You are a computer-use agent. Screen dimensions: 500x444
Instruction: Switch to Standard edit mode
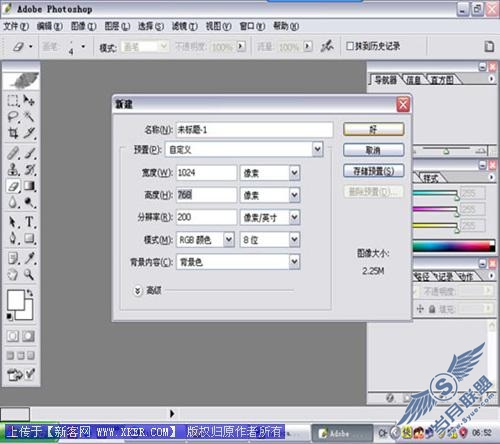[13, 336]
